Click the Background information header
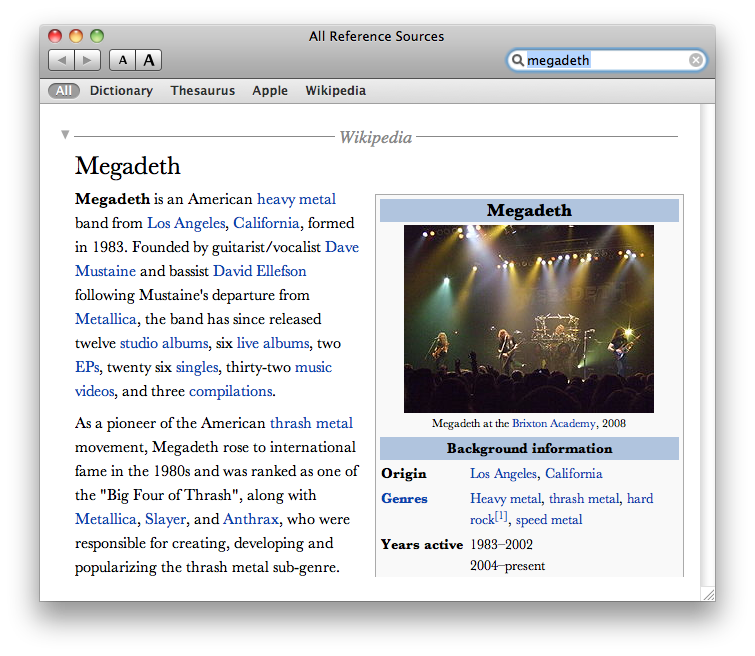The width and height of the screenshot is (755, 656). tap(529, 448)
